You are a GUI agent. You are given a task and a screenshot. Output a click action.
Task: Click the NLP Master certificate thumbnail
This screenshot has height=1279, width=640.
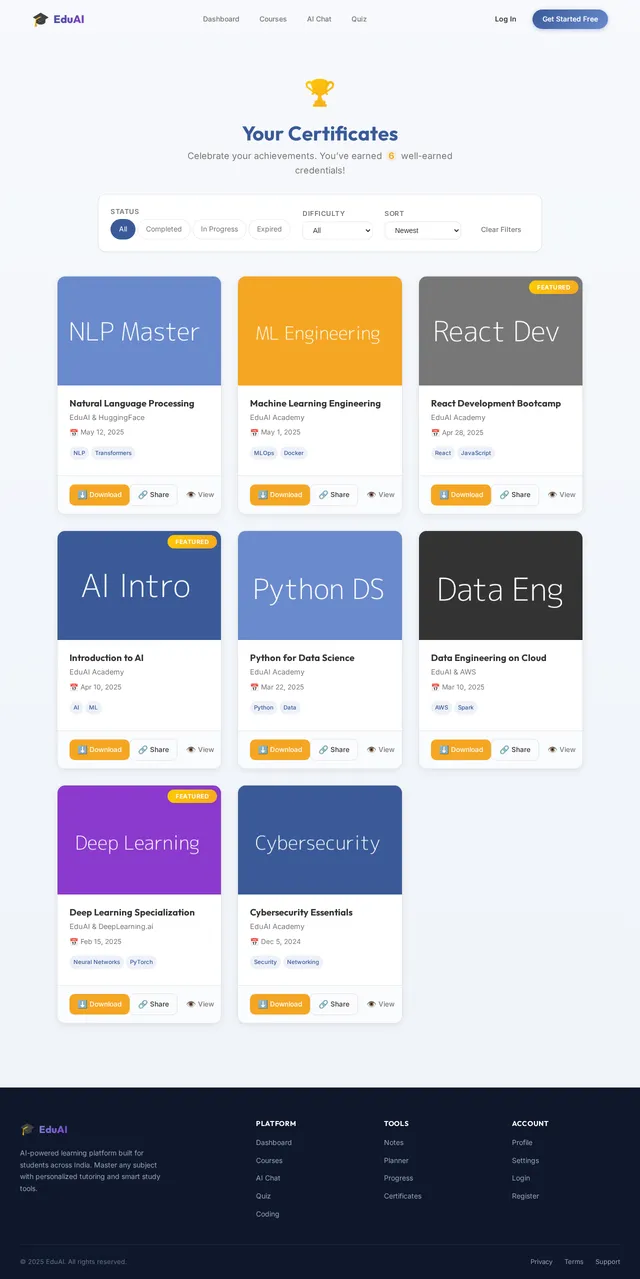[139, 331]
